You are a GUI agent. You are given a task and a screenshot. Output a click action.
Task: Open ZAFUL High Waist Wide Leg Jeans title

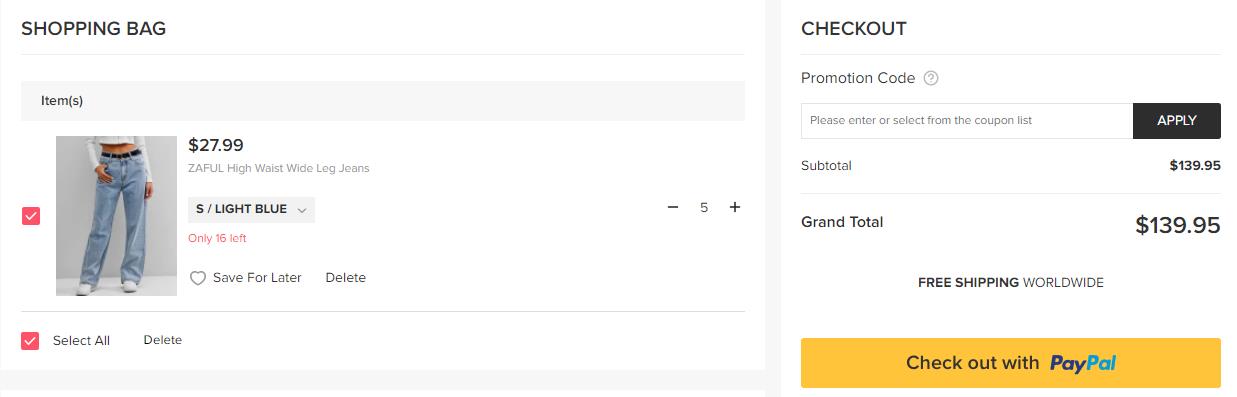pyautogui.click(x=279, y=168)
